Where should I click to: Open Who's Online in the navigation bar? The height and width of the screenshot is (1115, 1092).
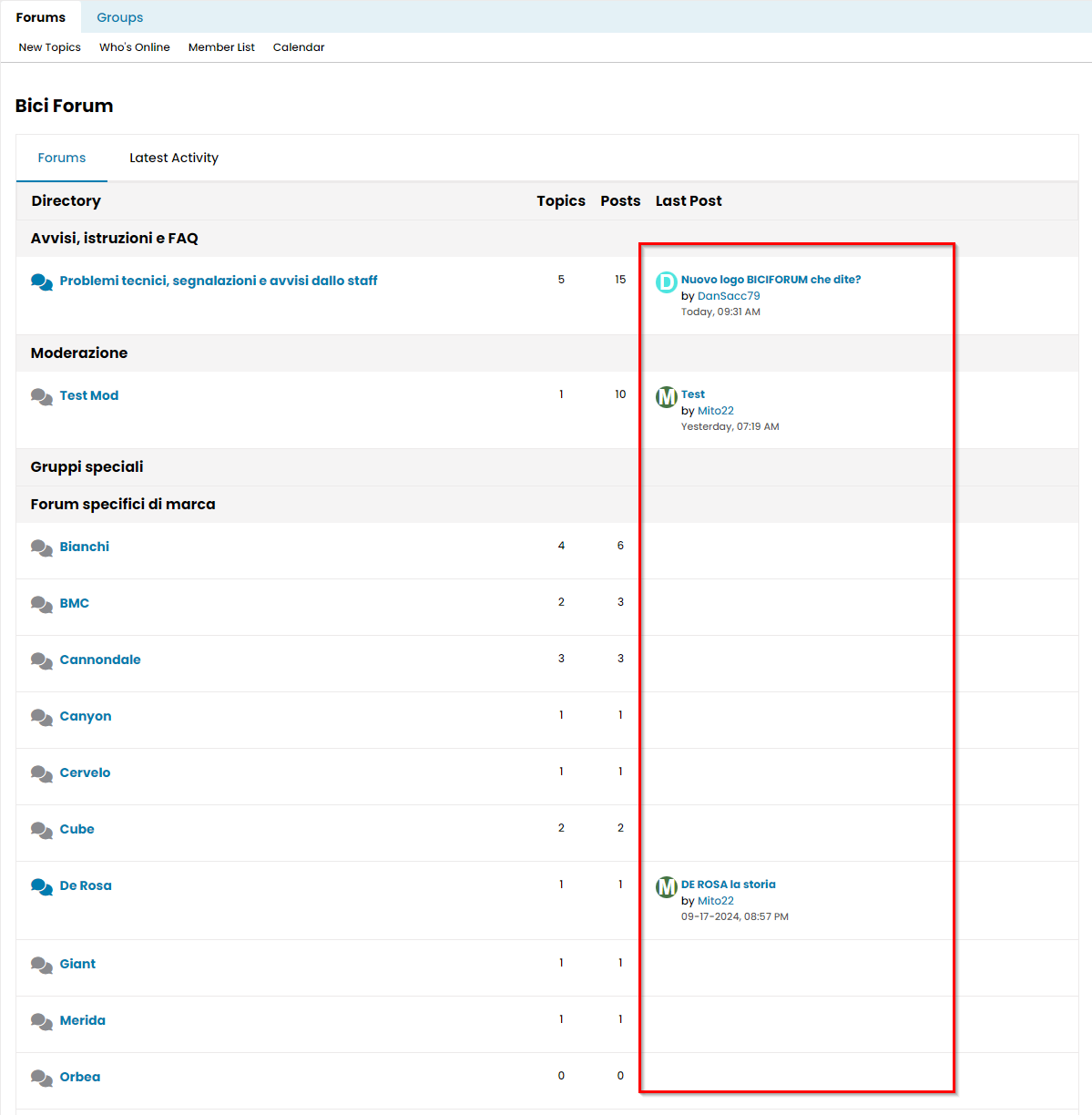pos(135,47)
